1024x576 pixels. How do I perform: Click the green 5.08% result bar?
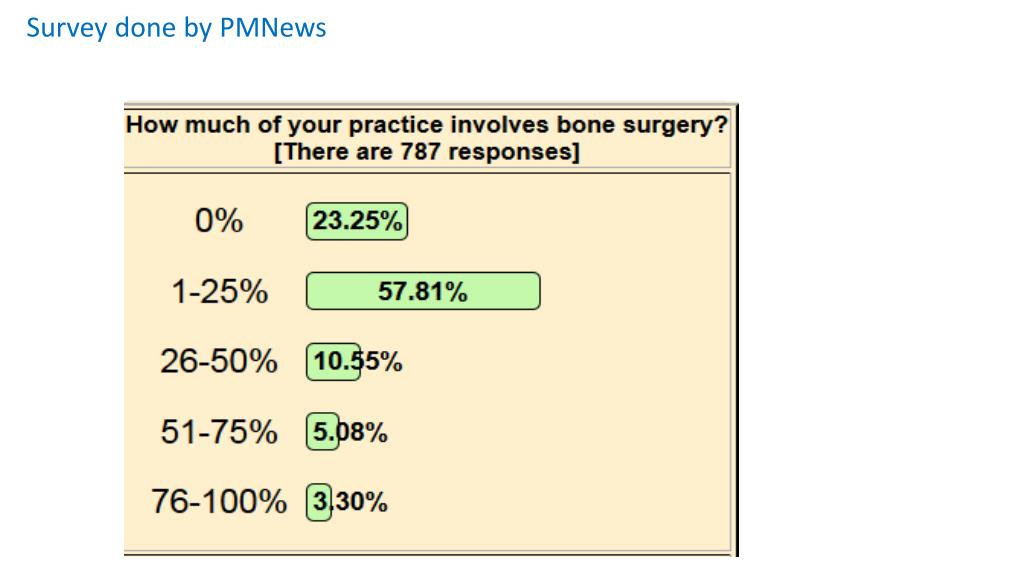(322, 432)
